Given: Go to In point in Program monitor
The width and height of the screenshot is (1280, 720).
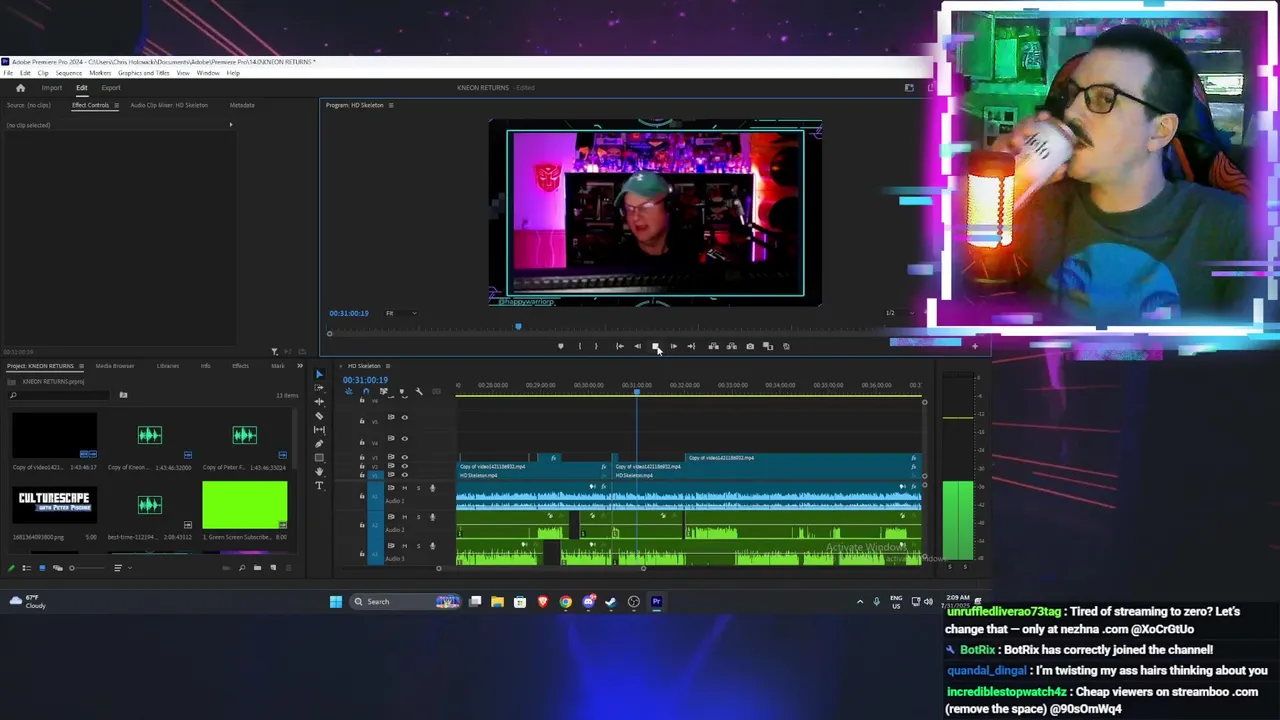Looking at the screenshot, I should [620, 346].
